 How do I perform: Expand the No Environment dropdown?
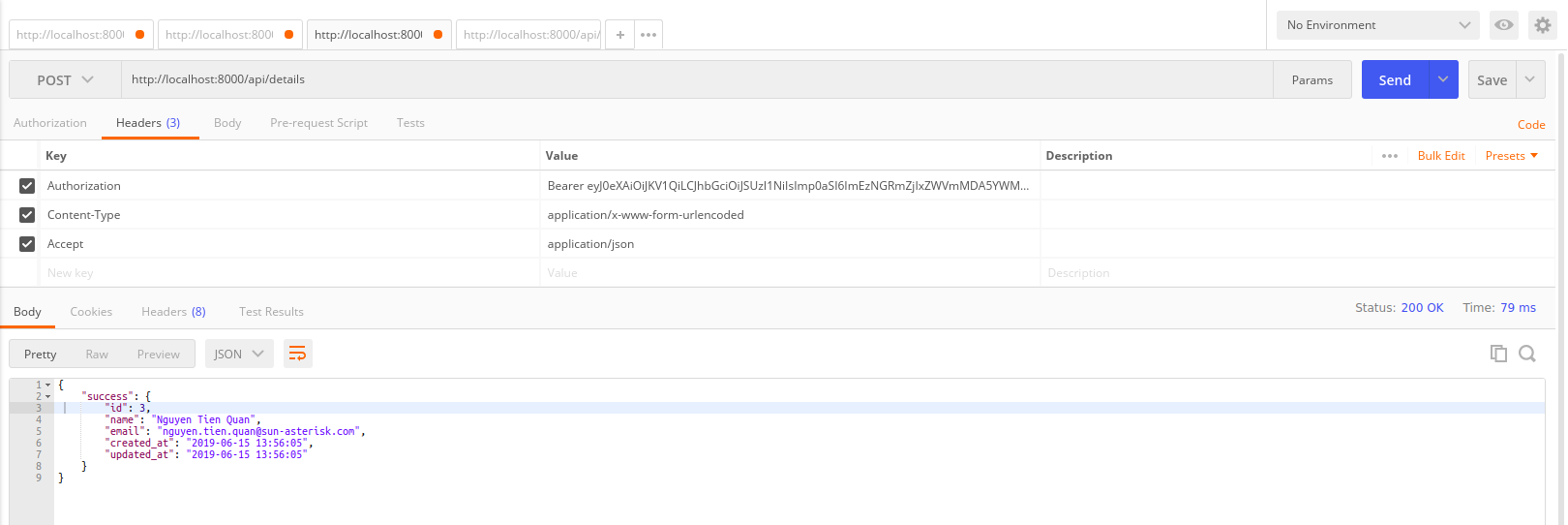tap(1377, 25)
